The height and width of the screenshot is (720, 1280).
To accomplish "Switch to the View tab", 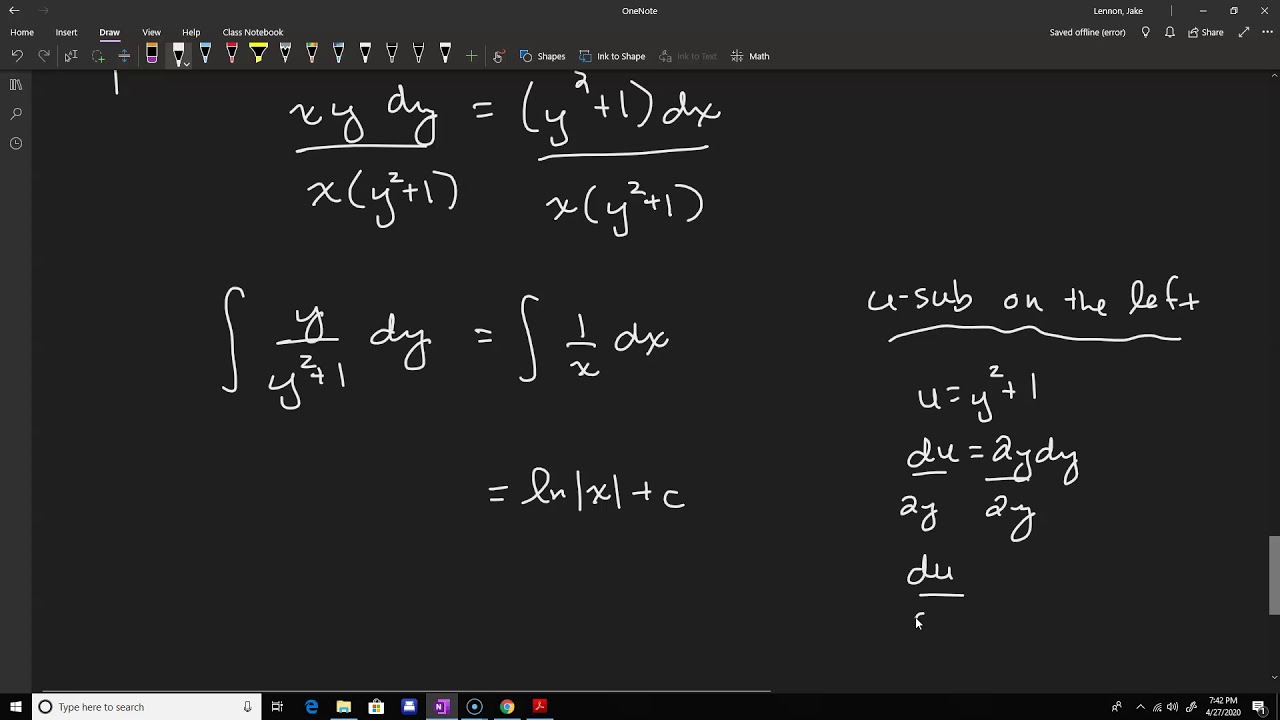I will (151, 32).
